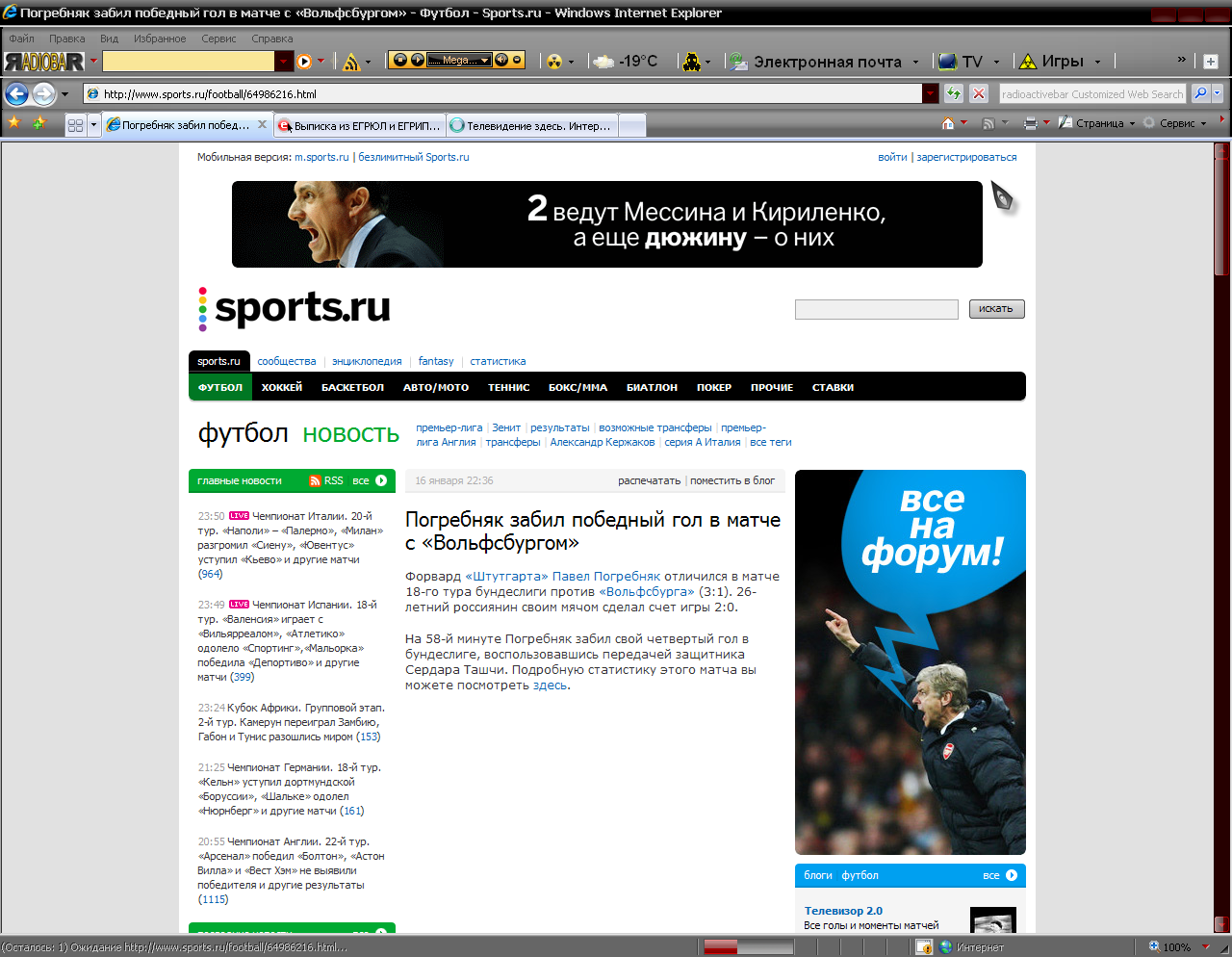Click поместить в блог link
Screen dimensions: 1232x957
coord(732,480)
